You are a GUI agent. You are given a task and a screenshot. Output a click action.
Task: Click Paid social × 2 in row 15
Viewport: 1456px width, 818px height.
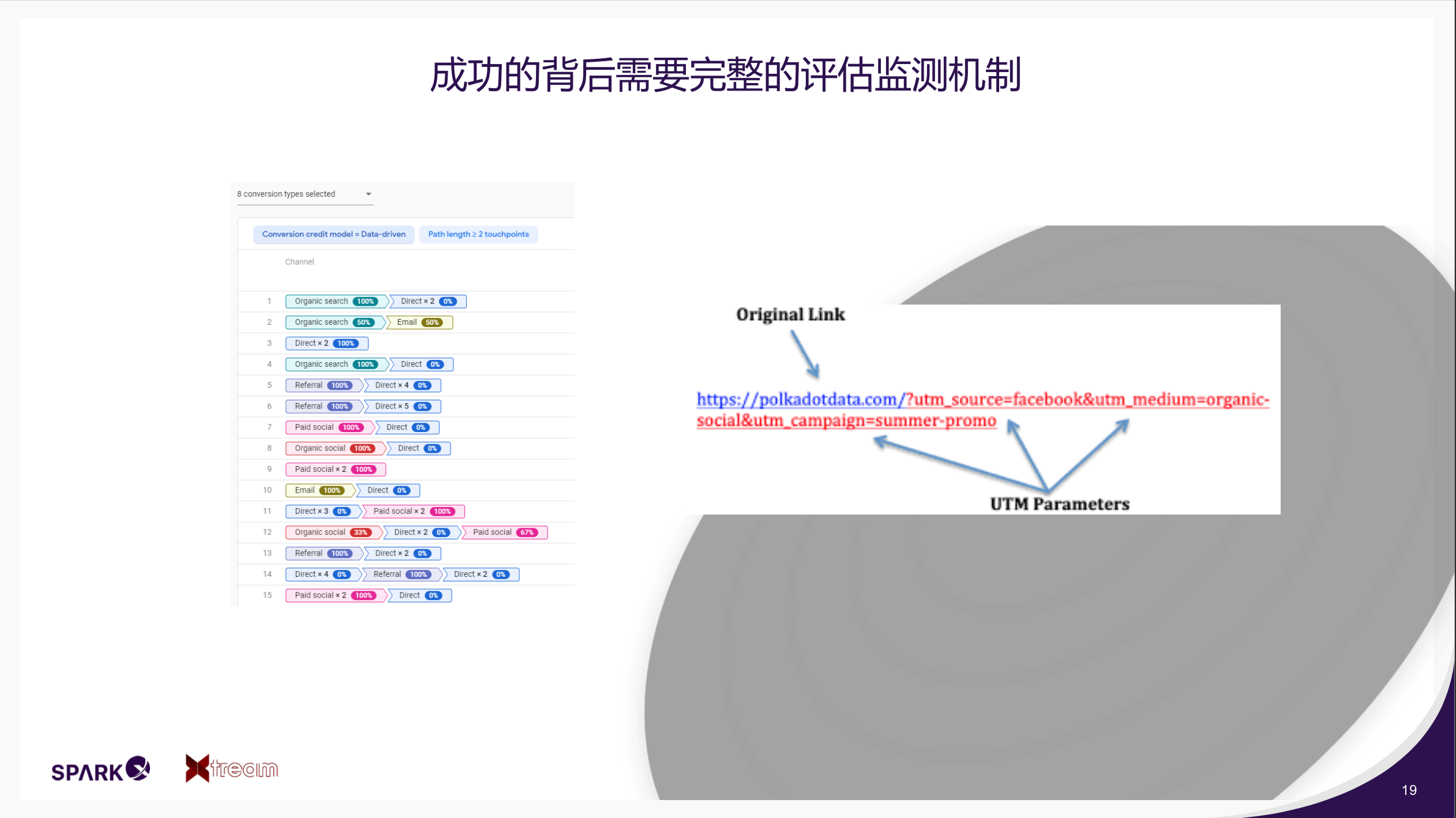pos(336,595)
